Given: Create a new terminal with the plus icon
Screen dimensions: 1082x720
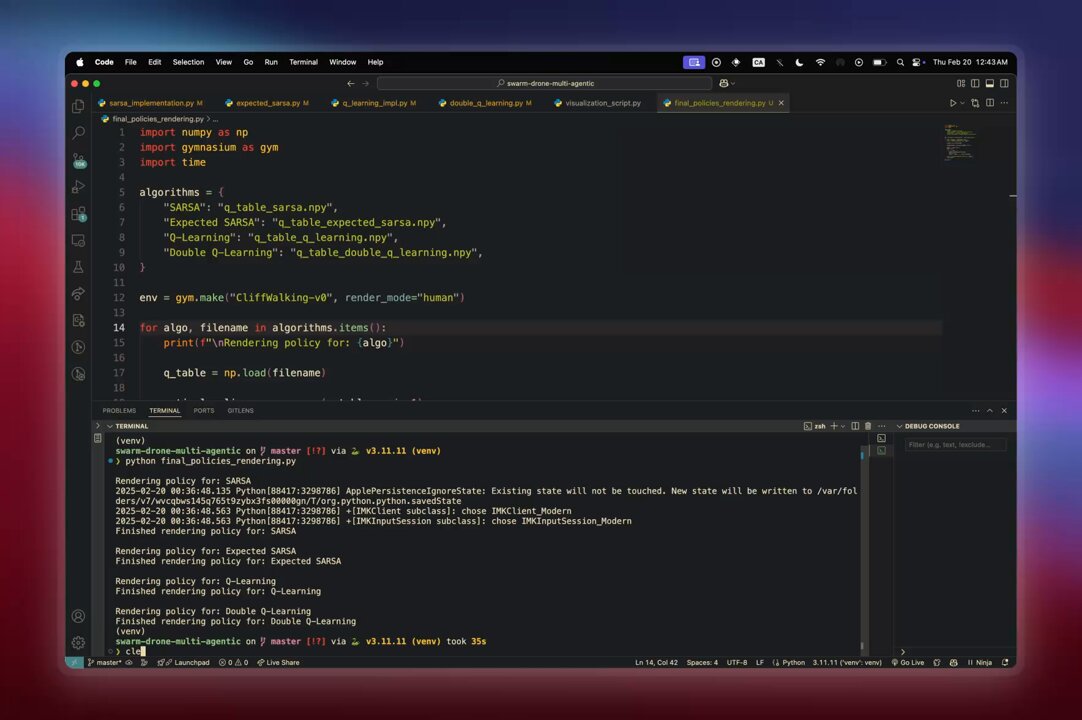Looking at the screenshot, I should click(834, 426).
